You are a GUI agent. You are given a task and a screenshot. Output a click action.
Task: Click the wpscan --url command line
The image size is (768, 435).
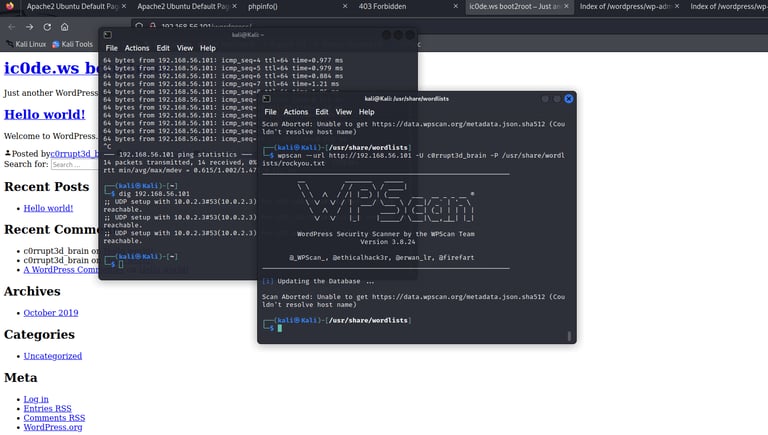[413, 159]
